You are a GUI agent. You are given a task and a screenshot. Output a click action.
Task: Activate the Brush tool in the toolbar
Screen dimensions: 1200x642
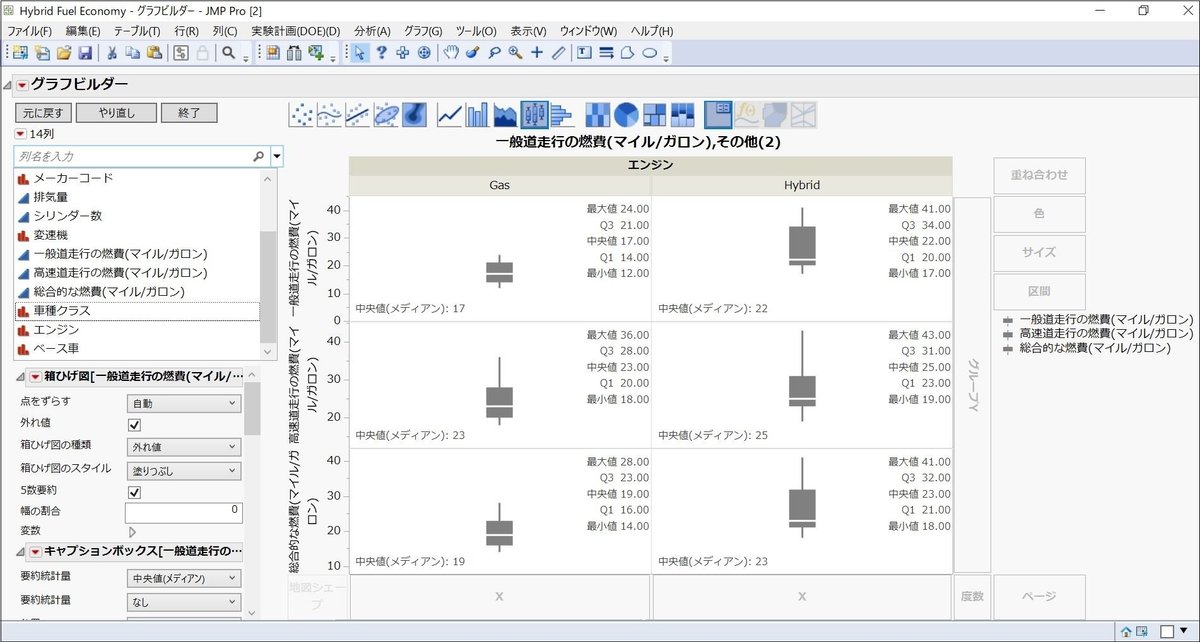pos(472,52)
